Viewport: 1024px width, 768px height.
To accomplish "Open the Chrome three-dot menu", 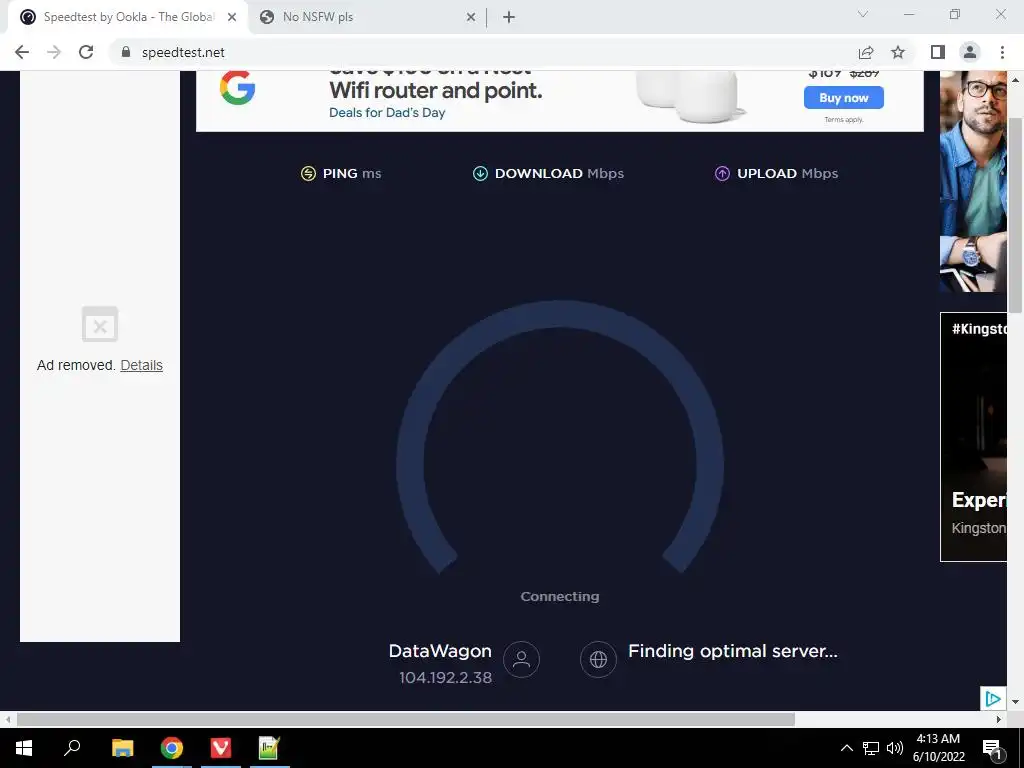I will pyautogui.click(x=1002, y=52).
